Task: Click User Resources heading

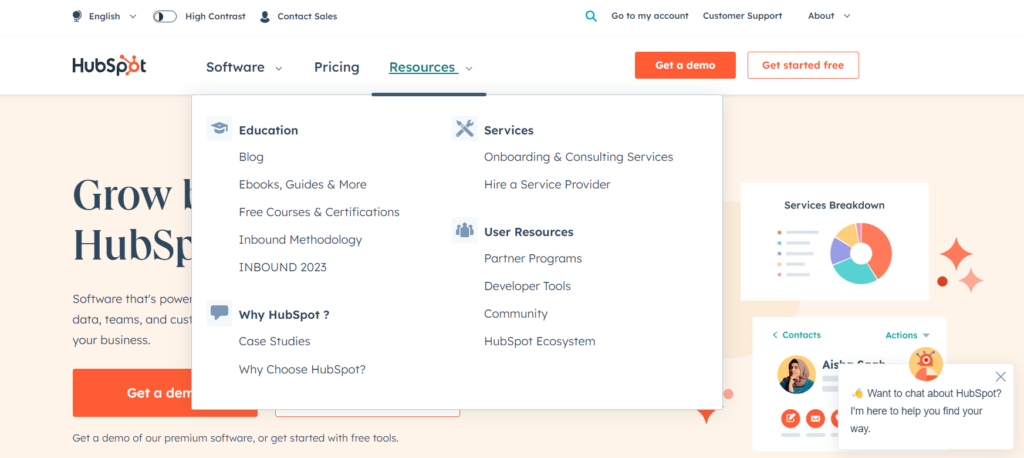Action: (528, 232)
